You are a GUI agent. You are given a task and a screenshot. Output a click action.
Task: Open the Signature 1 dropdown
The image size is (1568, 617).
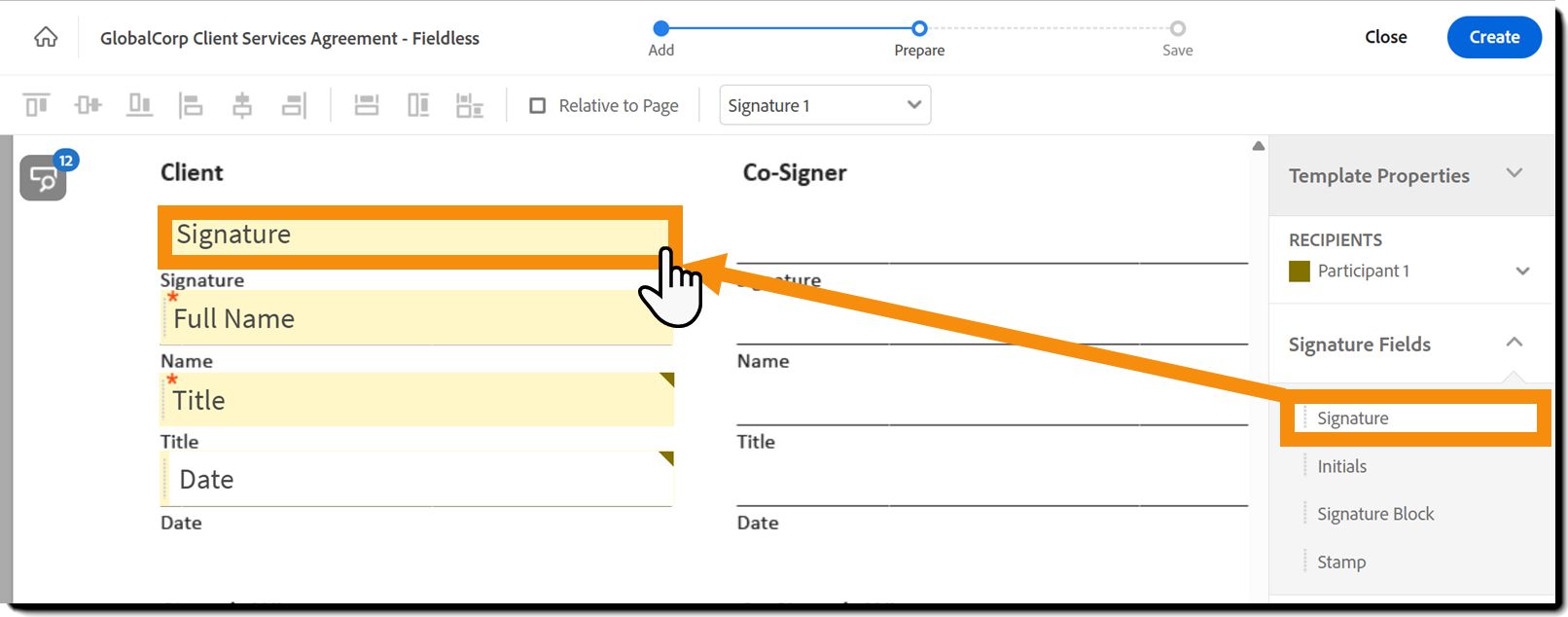click(824, 105)
